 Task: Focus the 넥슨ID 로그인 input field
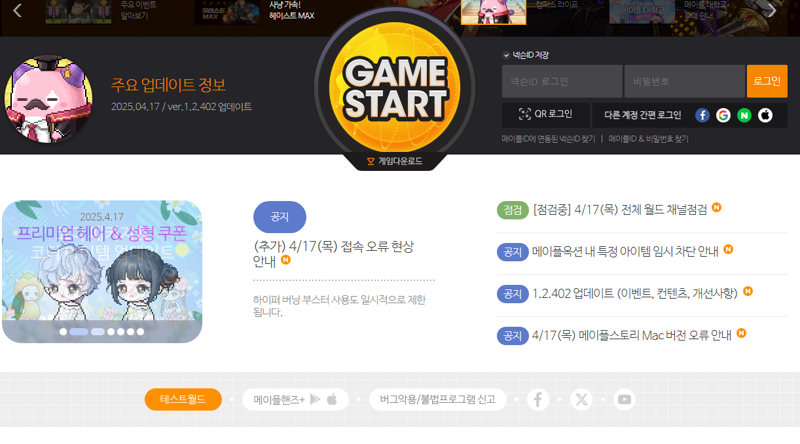(x=562, y=81)
